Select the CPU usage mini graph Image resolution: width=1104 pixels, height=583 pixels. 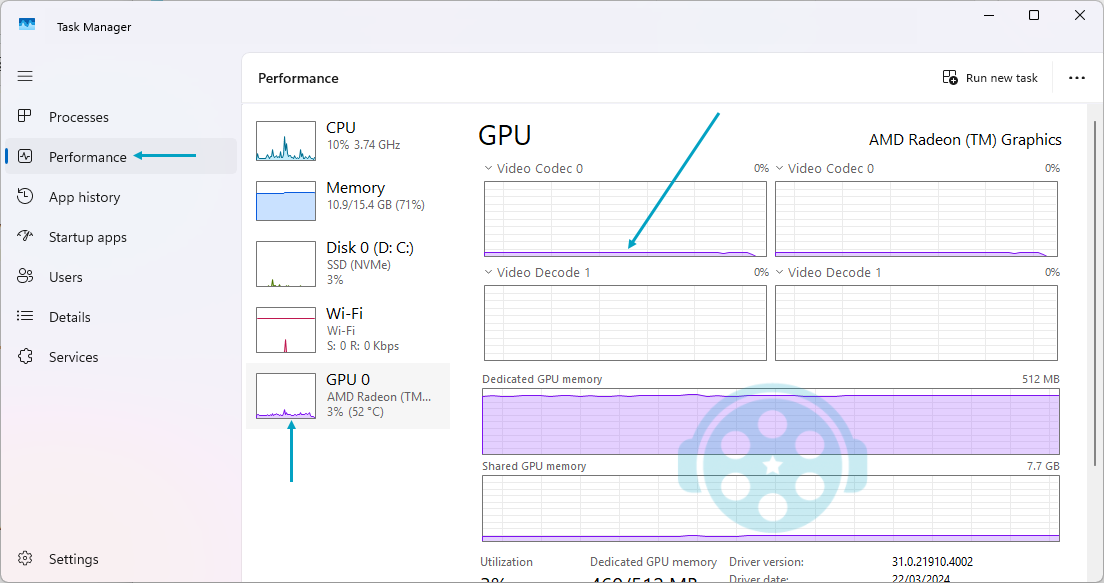[x=286, y=141]
